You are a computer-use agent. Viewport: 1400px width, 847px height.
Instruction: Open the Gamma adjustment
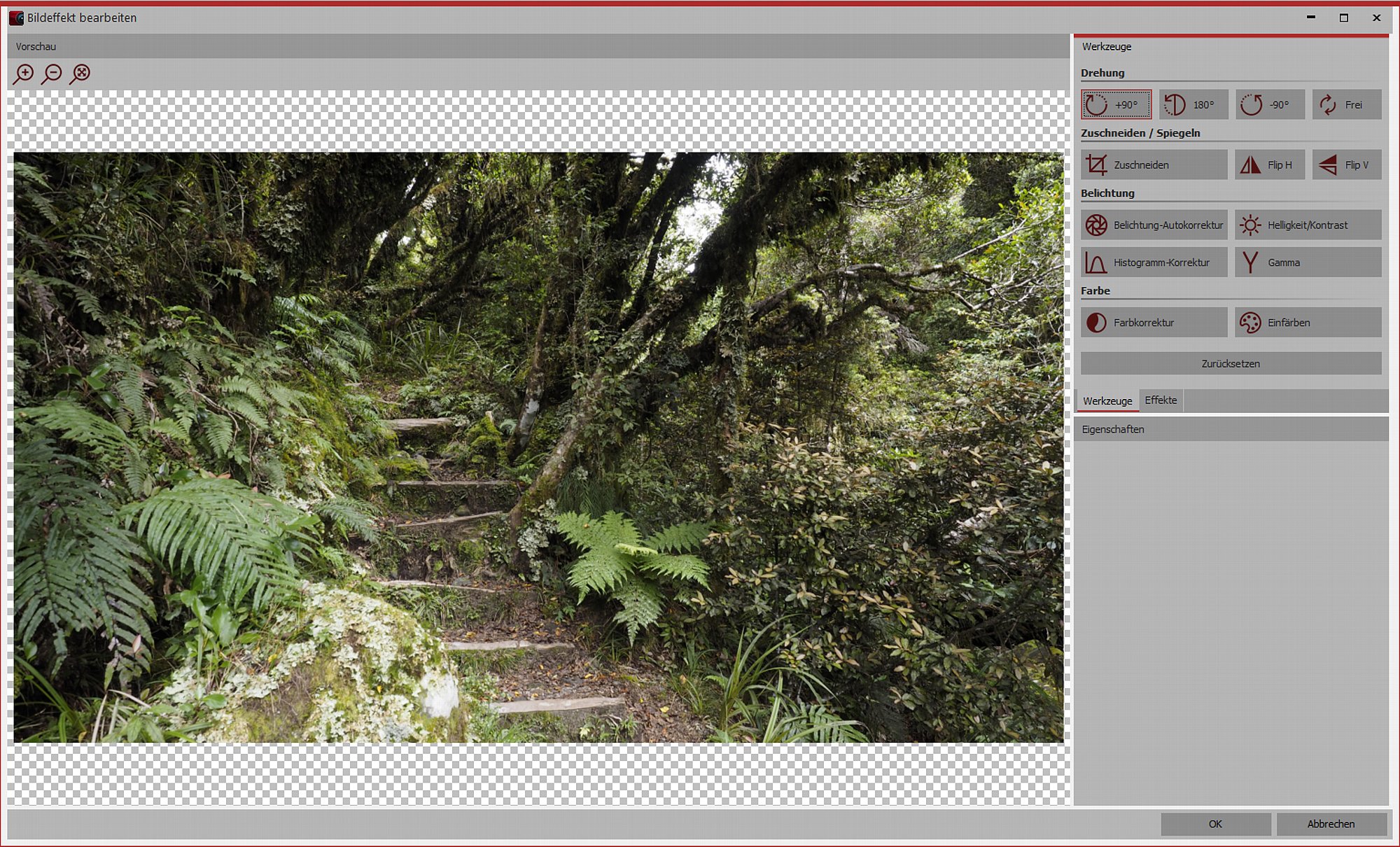(1307, 262)
